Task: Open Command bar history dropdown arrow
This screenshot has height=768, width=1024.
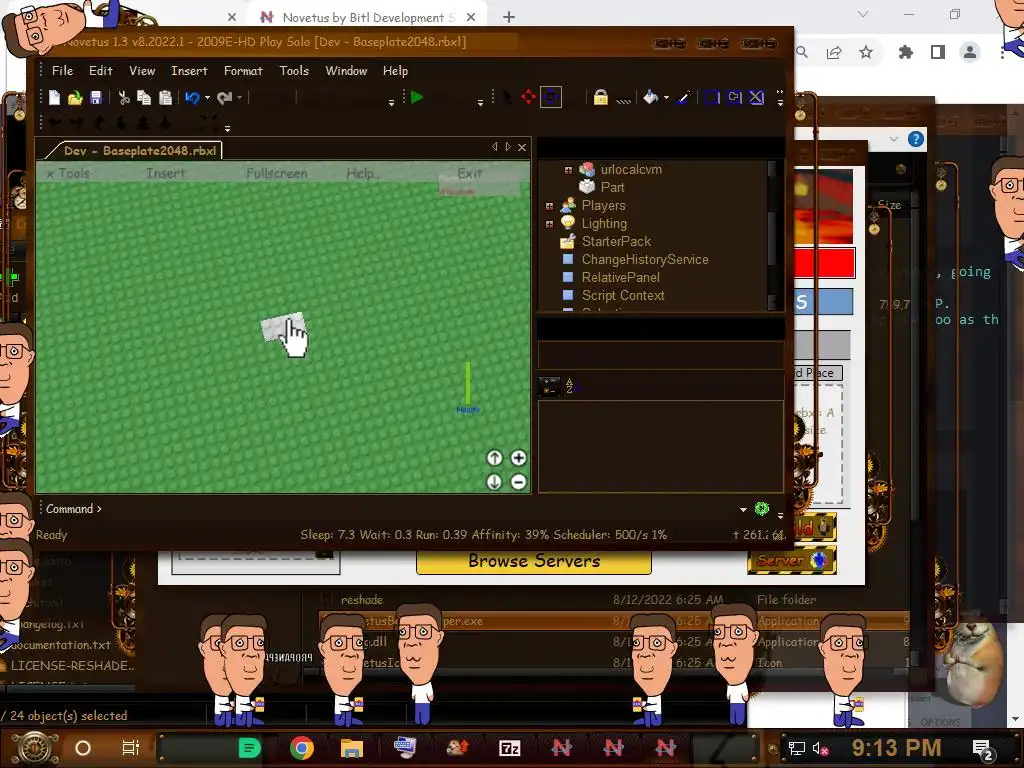Action: click(x=743, y=509)
